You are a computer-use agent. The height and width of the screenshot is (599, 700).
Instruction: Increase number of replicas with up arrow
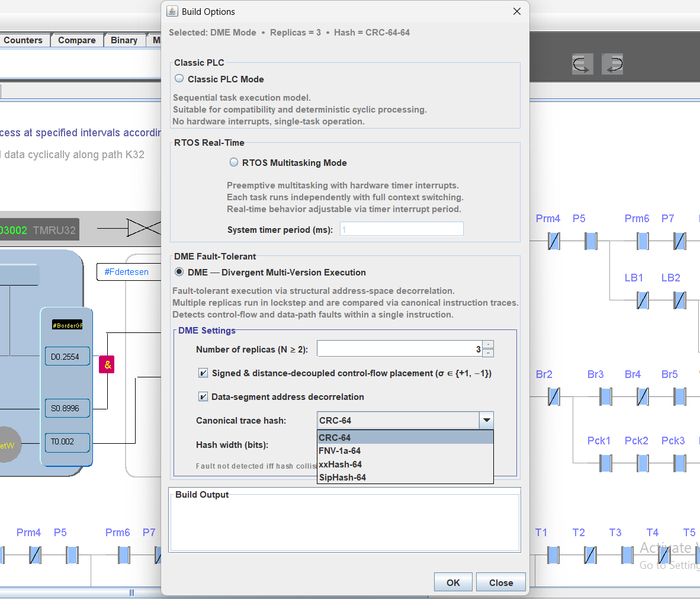(x=487, y=344)
